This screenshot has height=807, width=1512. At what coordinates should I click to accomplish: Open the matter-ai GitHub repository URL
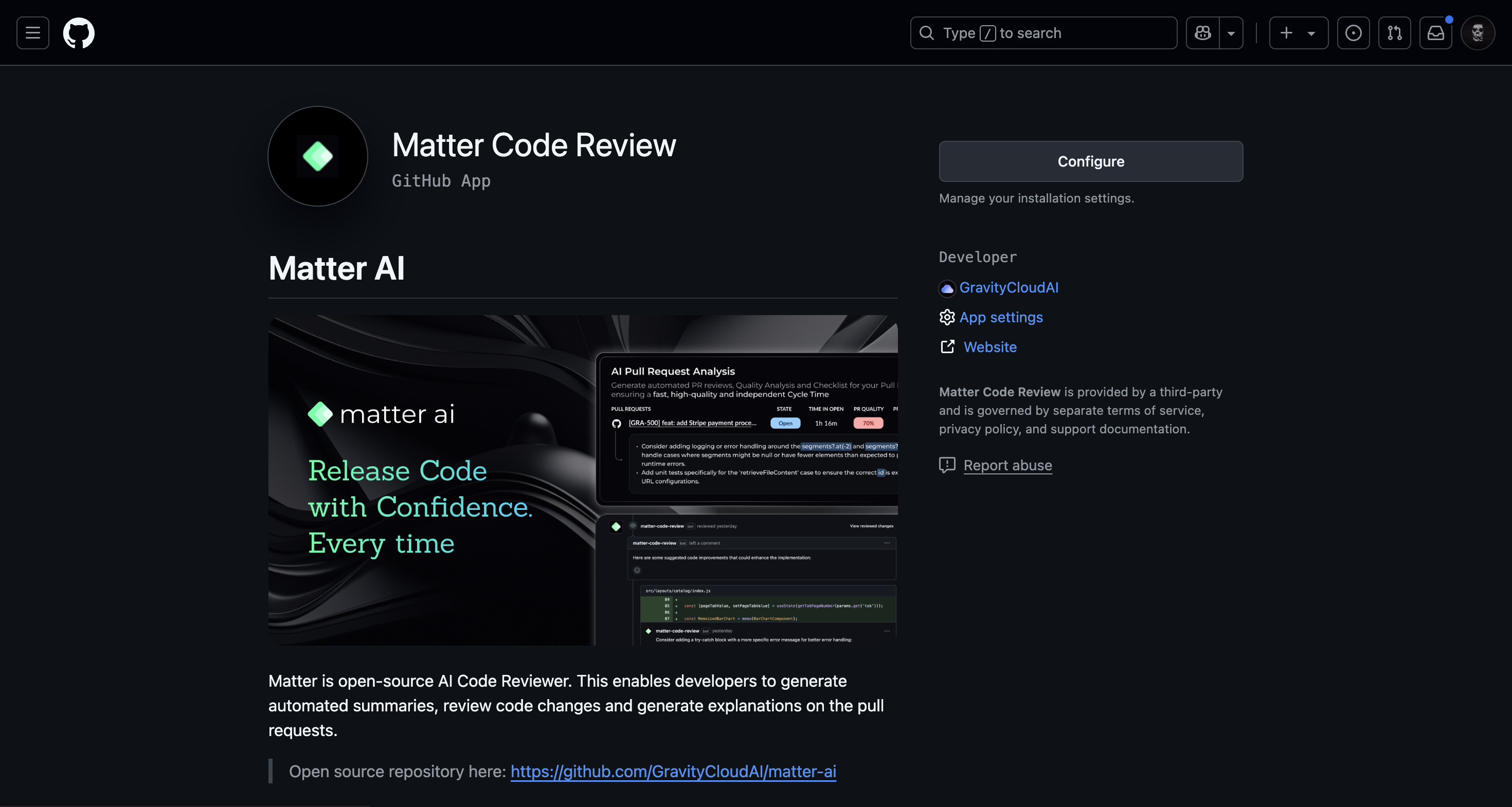(673, 771)
